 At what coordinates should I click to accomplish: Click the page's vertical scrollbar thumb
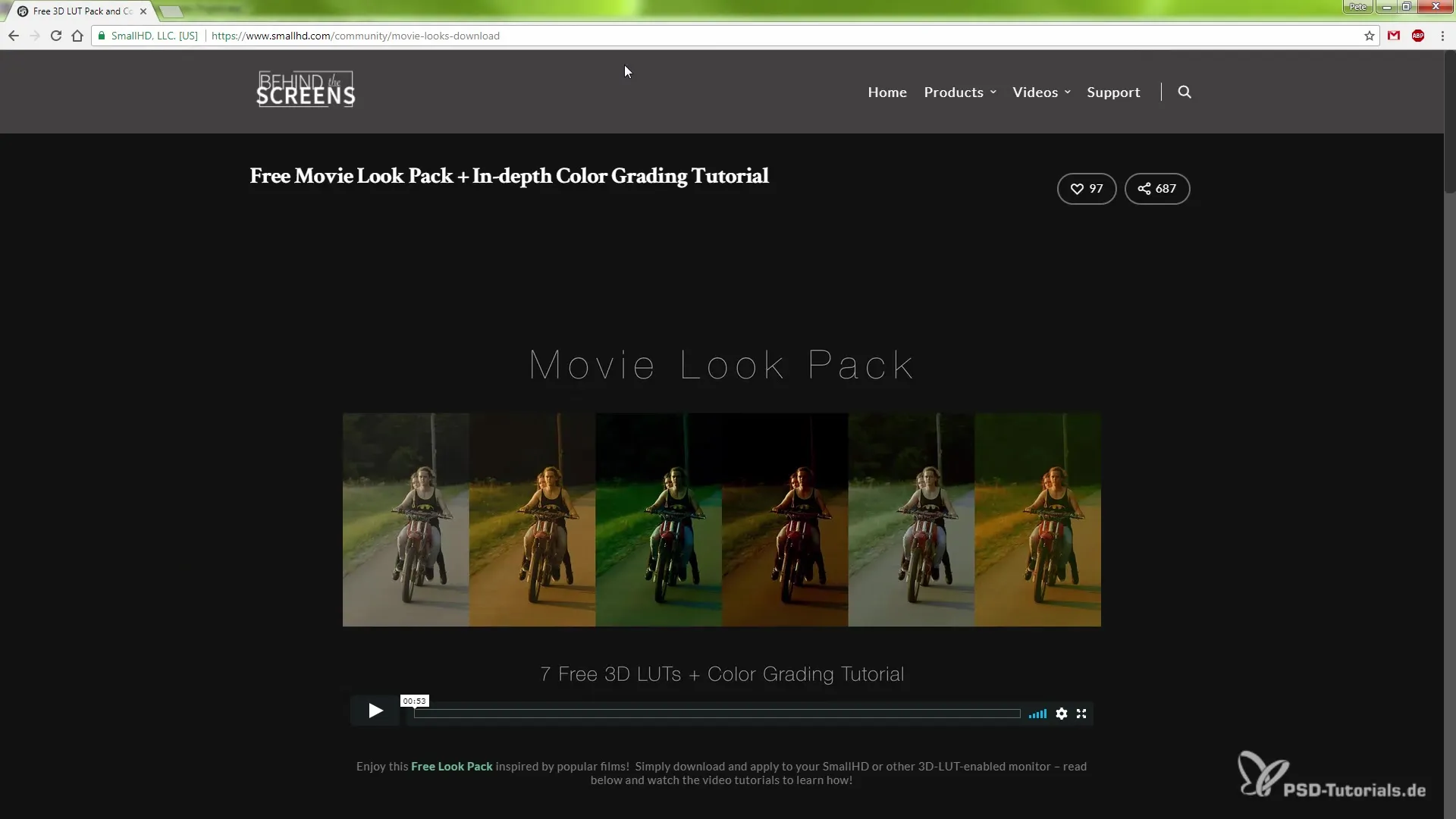tap(1450, 121)
